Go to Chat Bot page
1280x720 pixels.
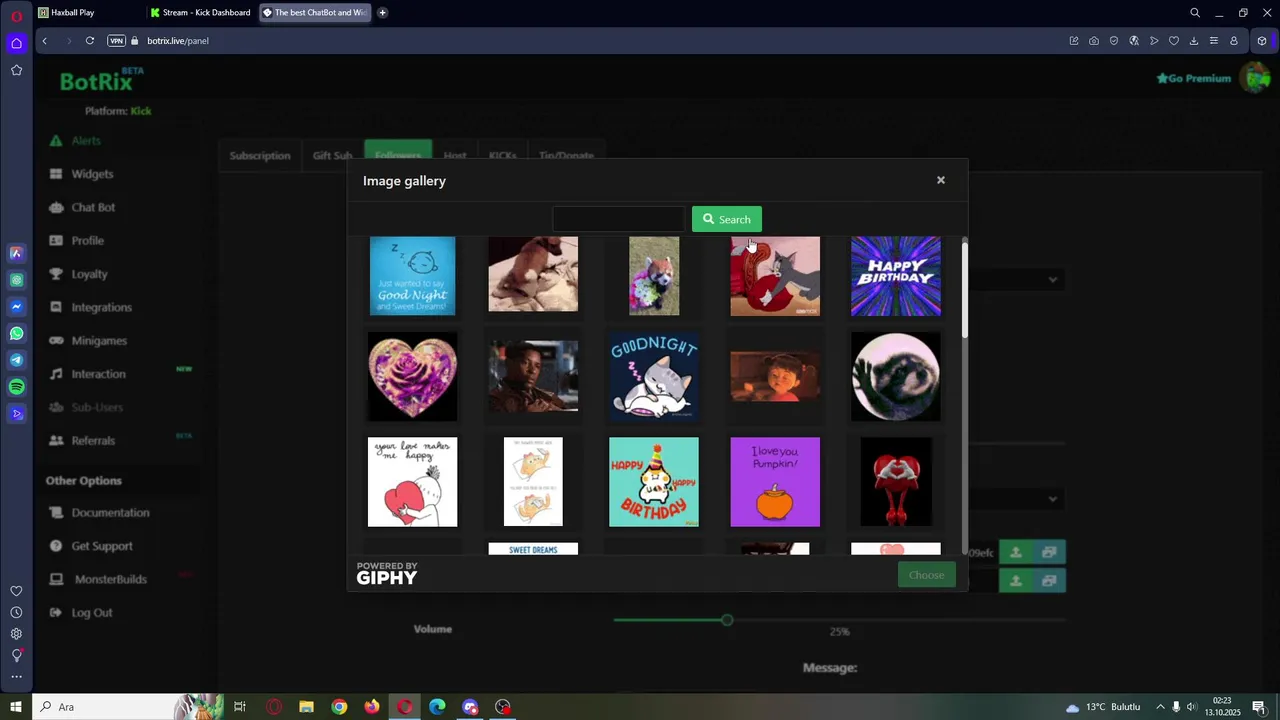[x=93, y=207]
